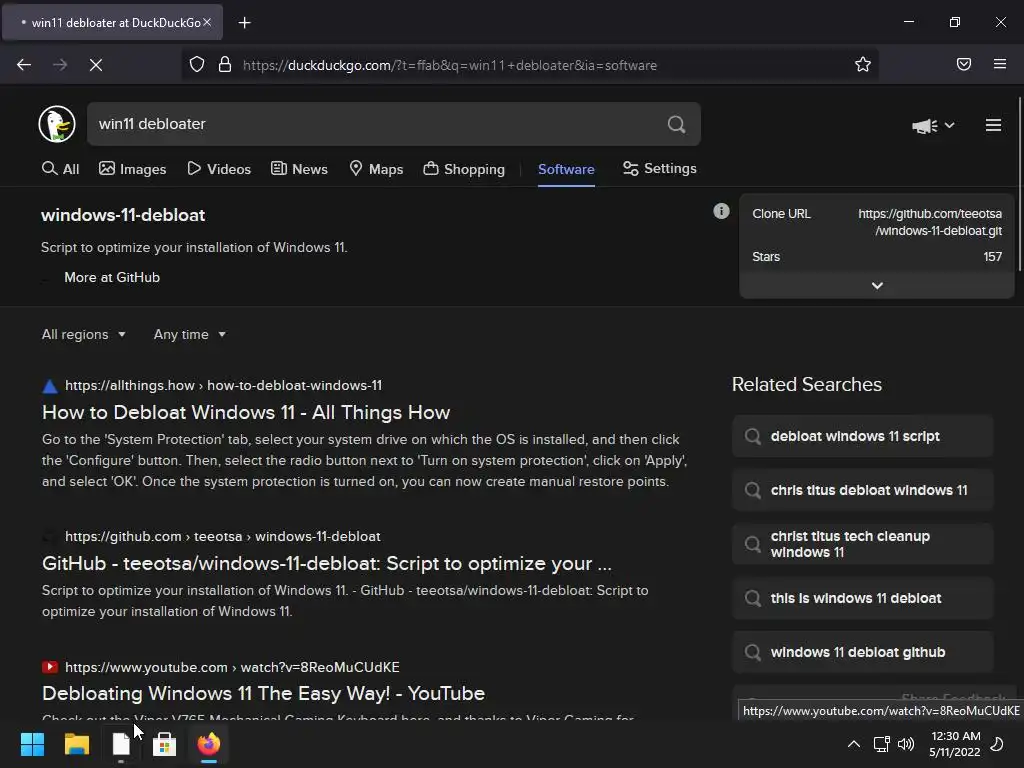Switch to the Maps tab

(376, 169)
